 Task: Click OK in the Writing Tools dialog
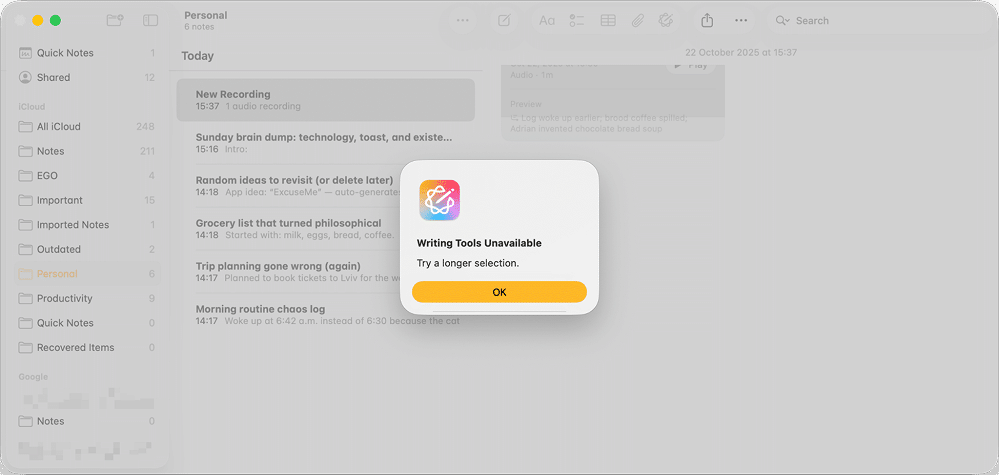[499, 292]
